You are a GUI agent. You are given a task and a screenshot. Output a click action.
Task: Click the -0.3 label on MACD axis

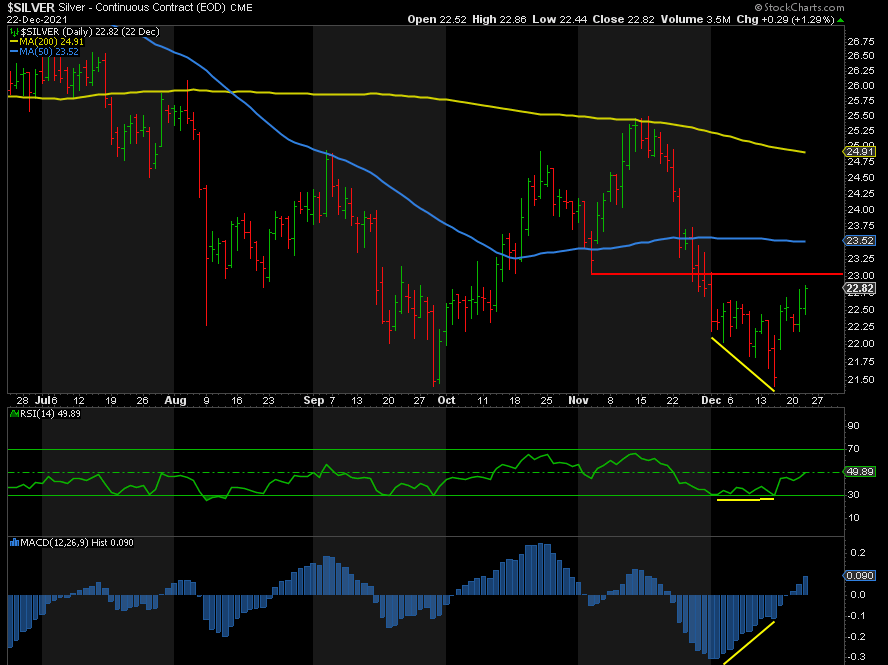857,657
